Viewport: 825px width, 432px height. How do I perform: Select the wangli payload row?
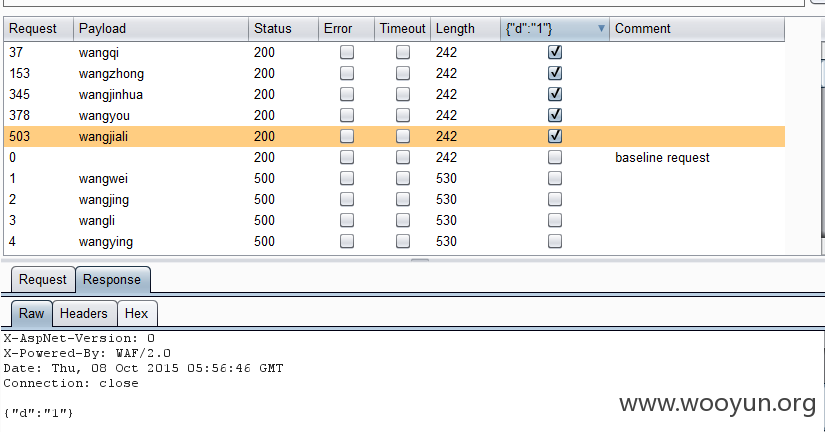(x=394, y=220)
